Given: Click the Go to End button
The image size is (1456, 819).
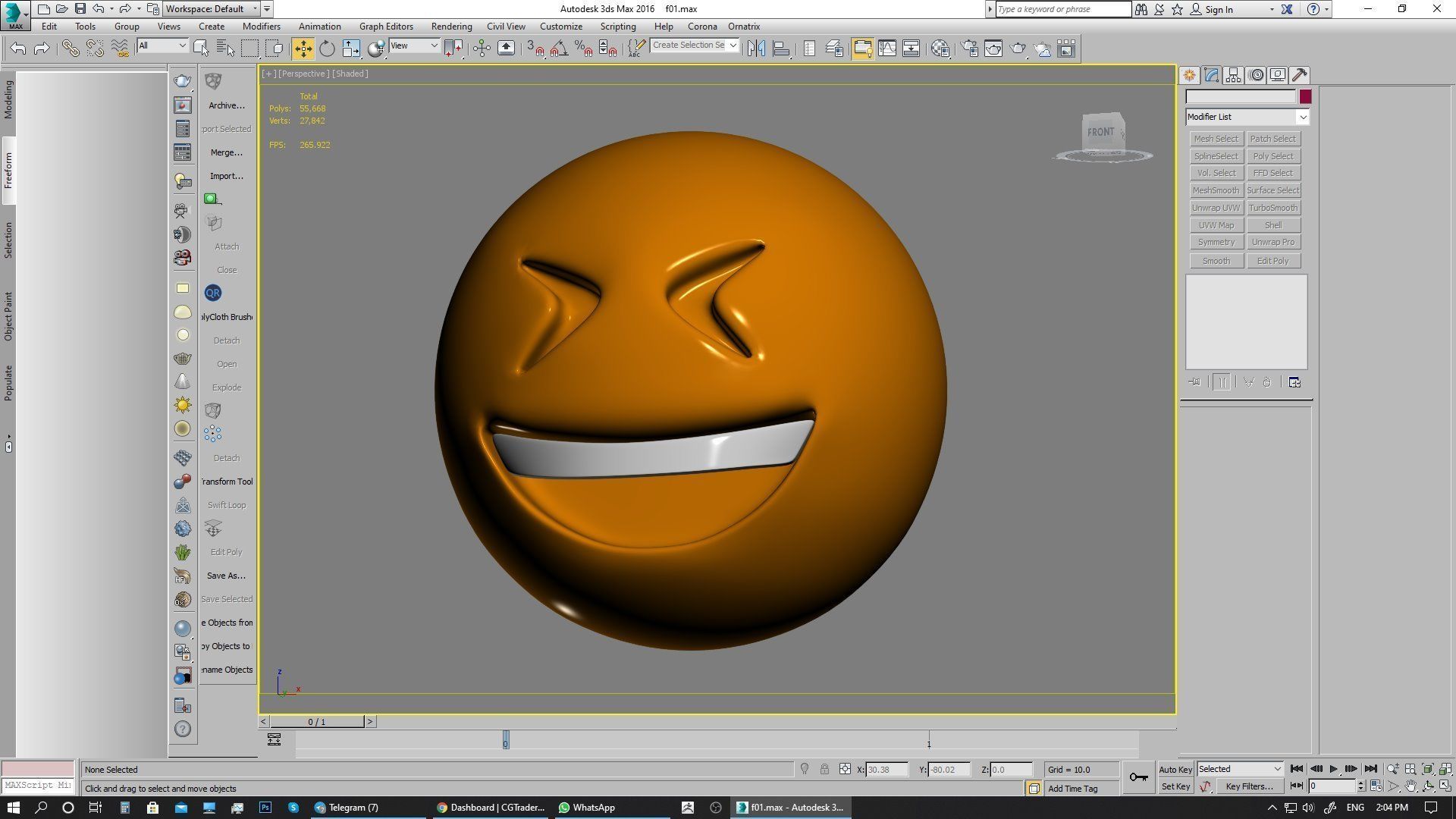Looking at the screenshot, I should 1370,769.
